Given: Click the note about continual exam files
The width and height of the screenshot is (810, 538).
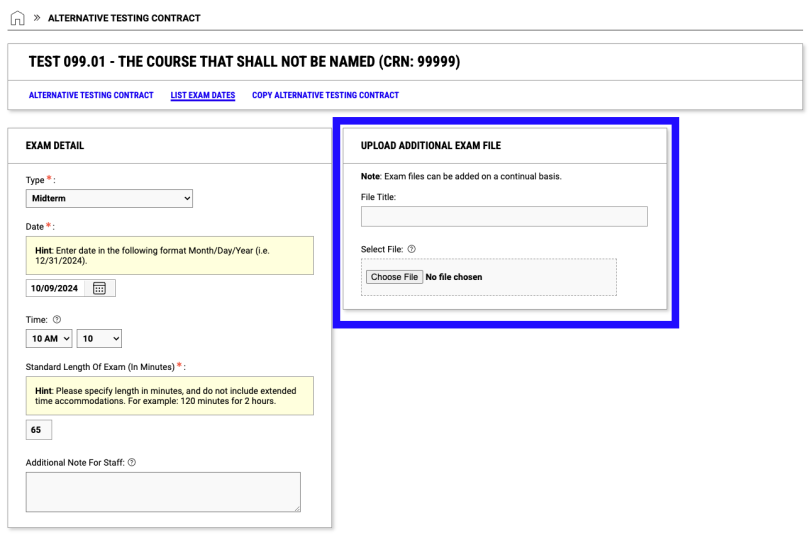Looking at the screenshot, I should (x=461, y=176).
